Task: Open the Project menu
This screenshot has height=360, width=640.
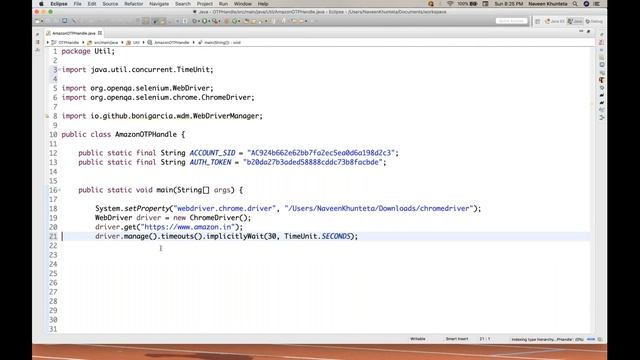Action: click(204, 4)
